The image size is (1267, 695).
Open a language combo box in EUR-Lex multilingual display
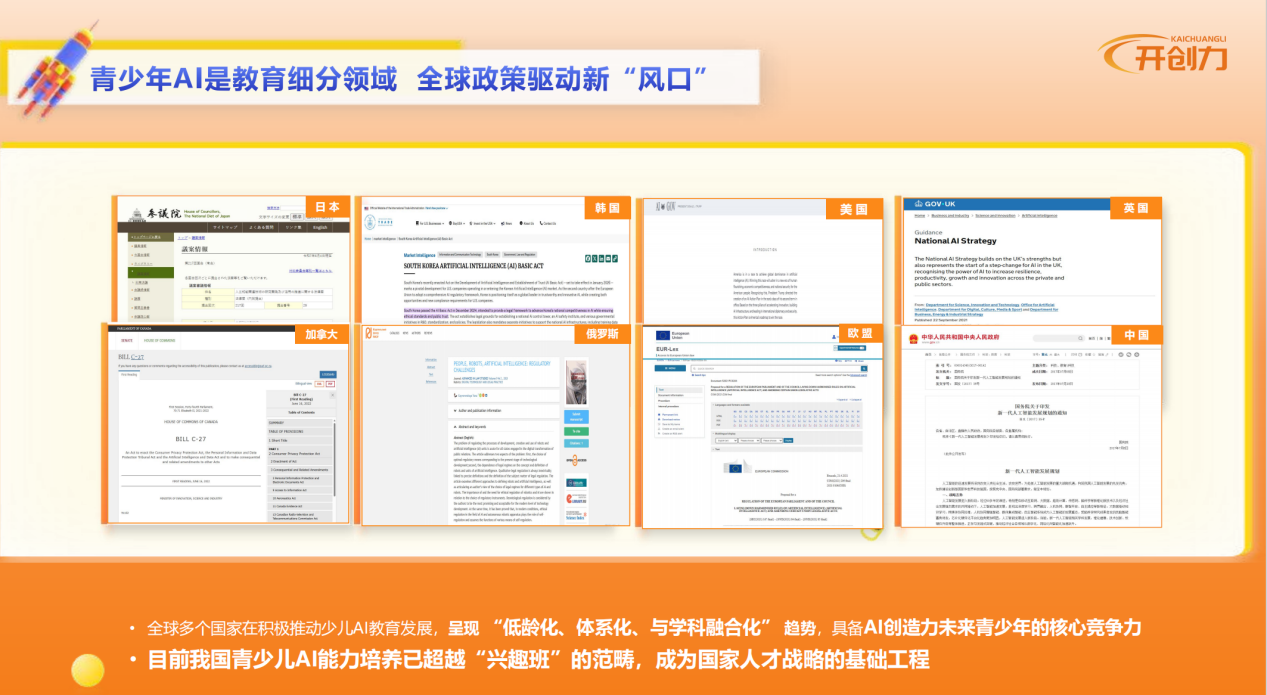(726, 440)
